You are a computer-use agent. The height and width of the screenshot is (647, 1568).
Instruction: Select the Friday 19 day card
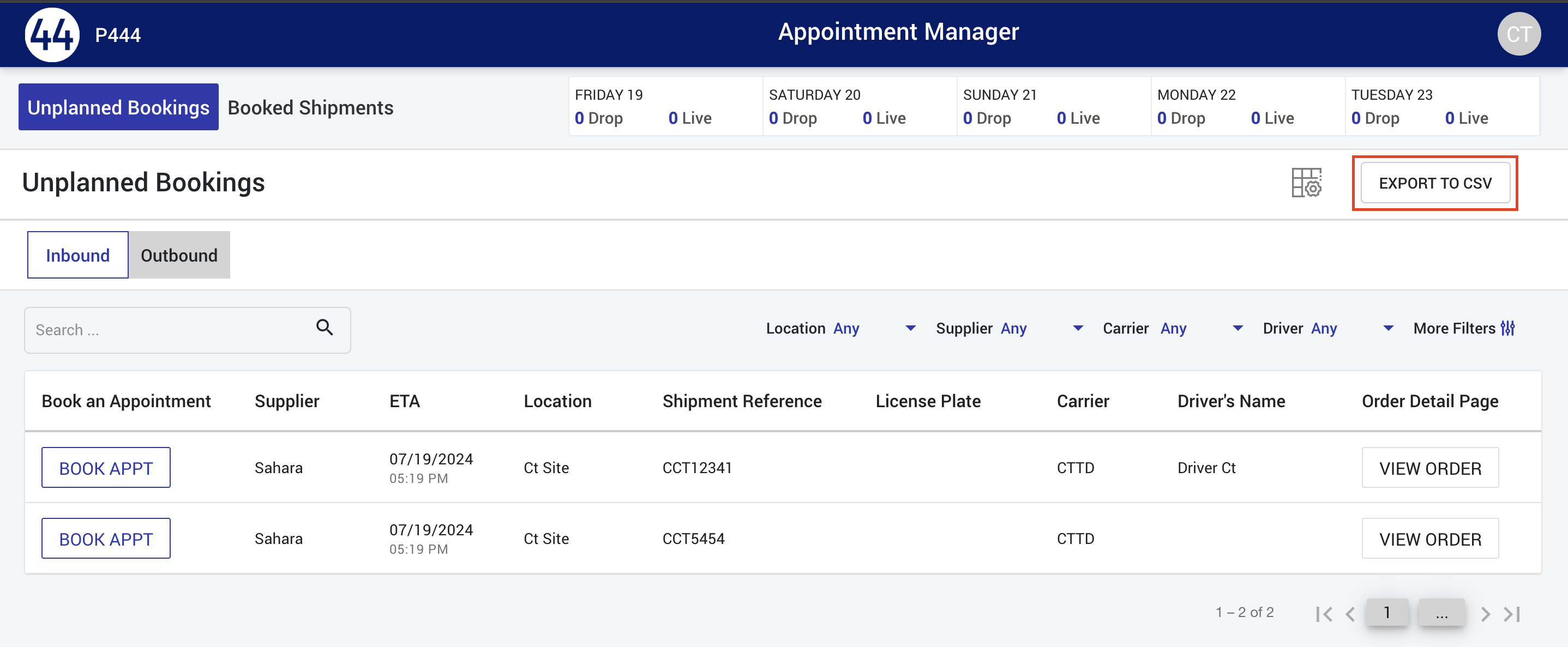[665, 106]
